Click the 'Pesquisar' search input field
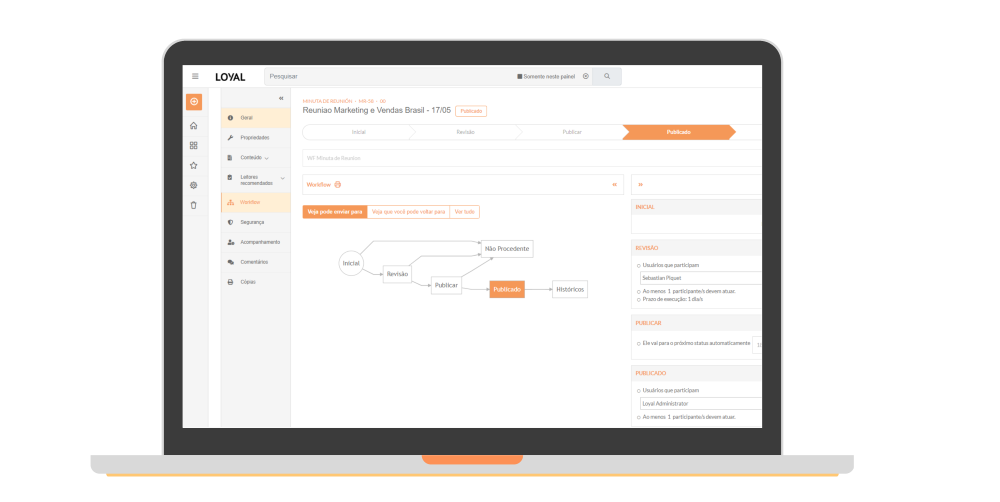 [x=390, y=76]
